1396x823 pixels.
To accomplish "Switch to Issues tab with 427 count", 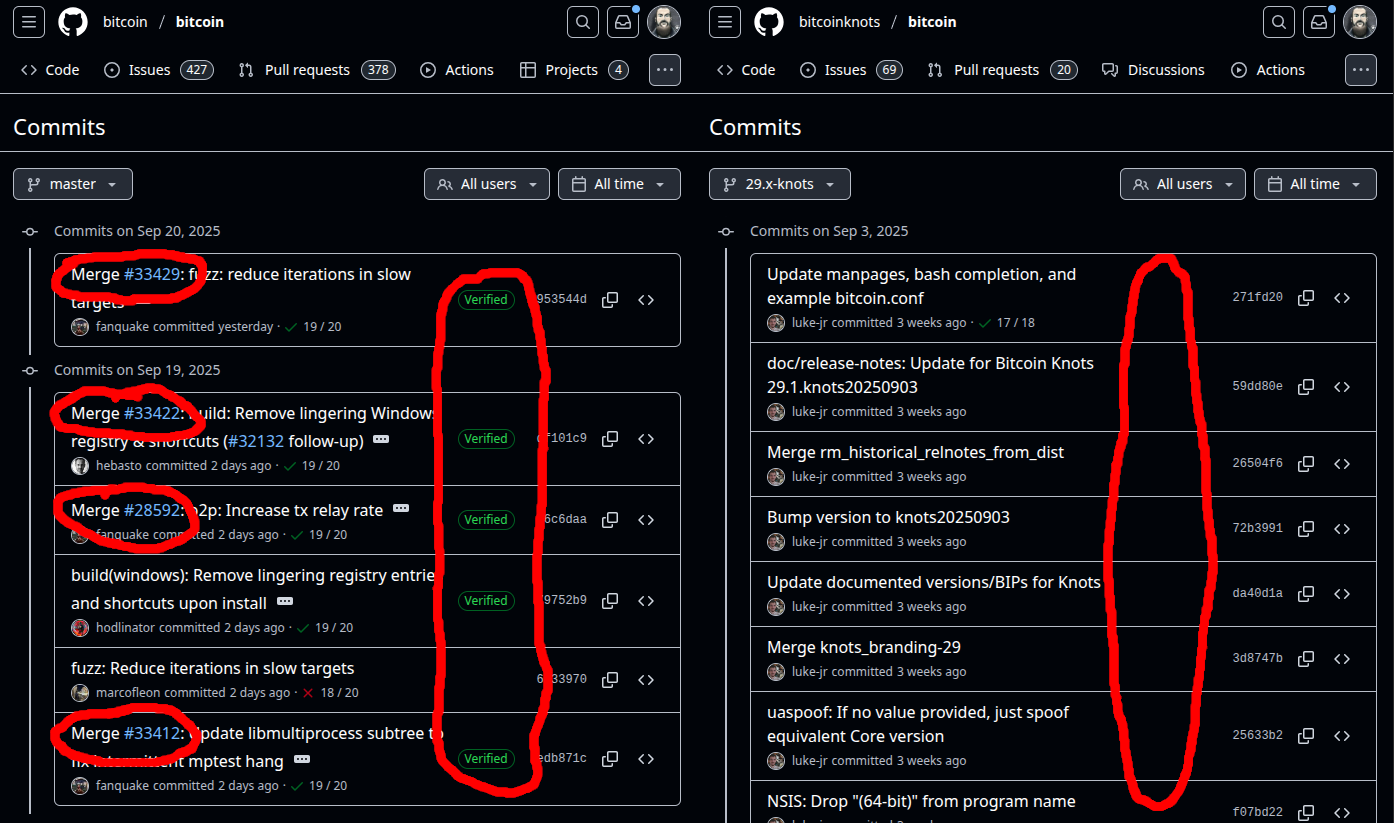I will (x=159, y=70).
